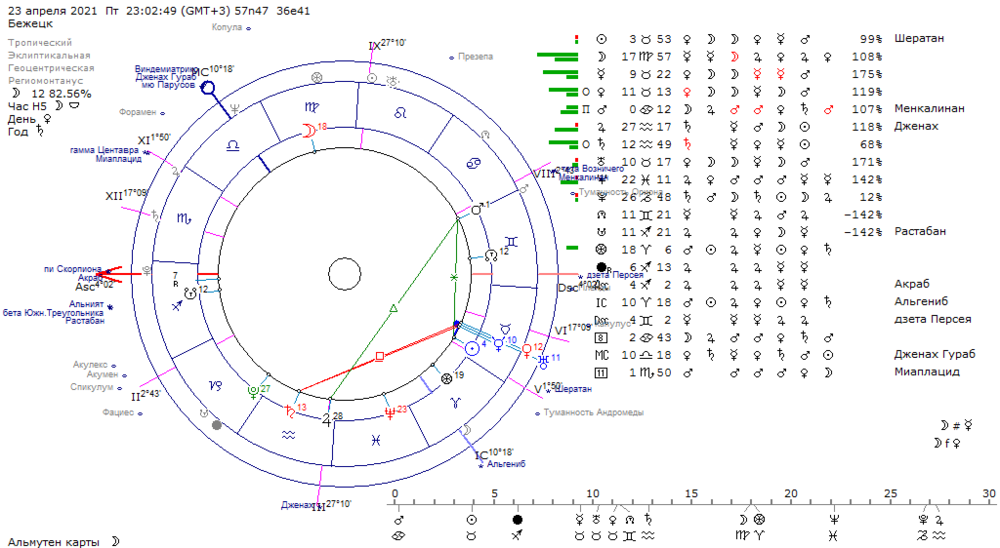Select the Jupiter glyph marked 28 on wheel
Screen dimensions: 1000x548
pos(327,420)
